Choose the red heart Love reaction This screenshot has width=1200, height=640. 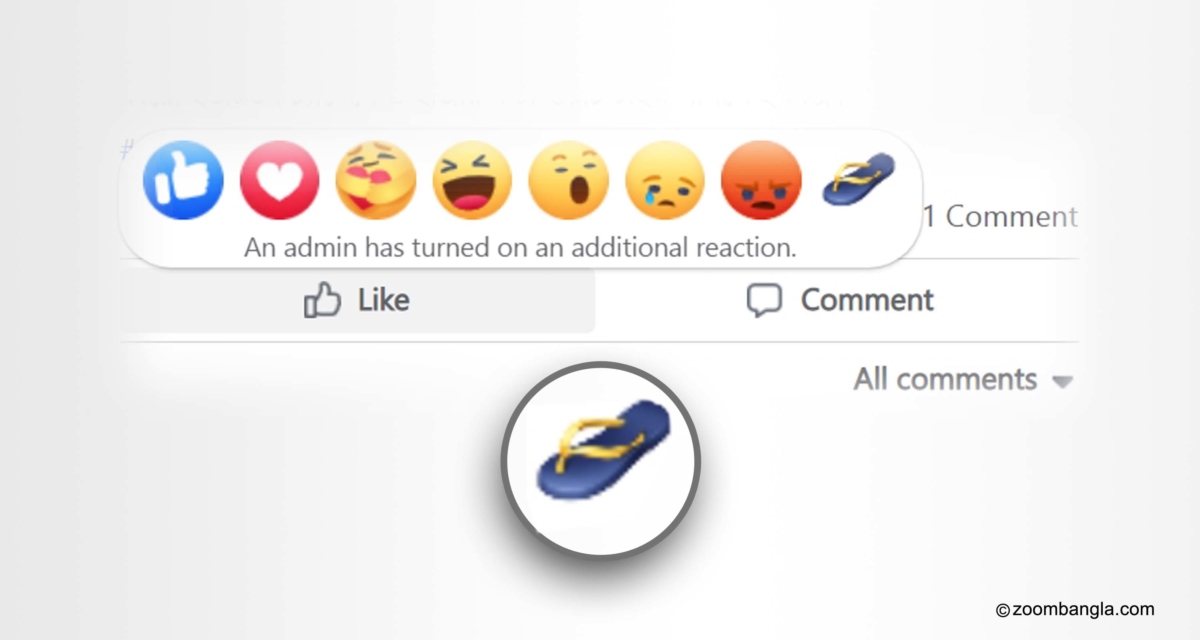280,180
